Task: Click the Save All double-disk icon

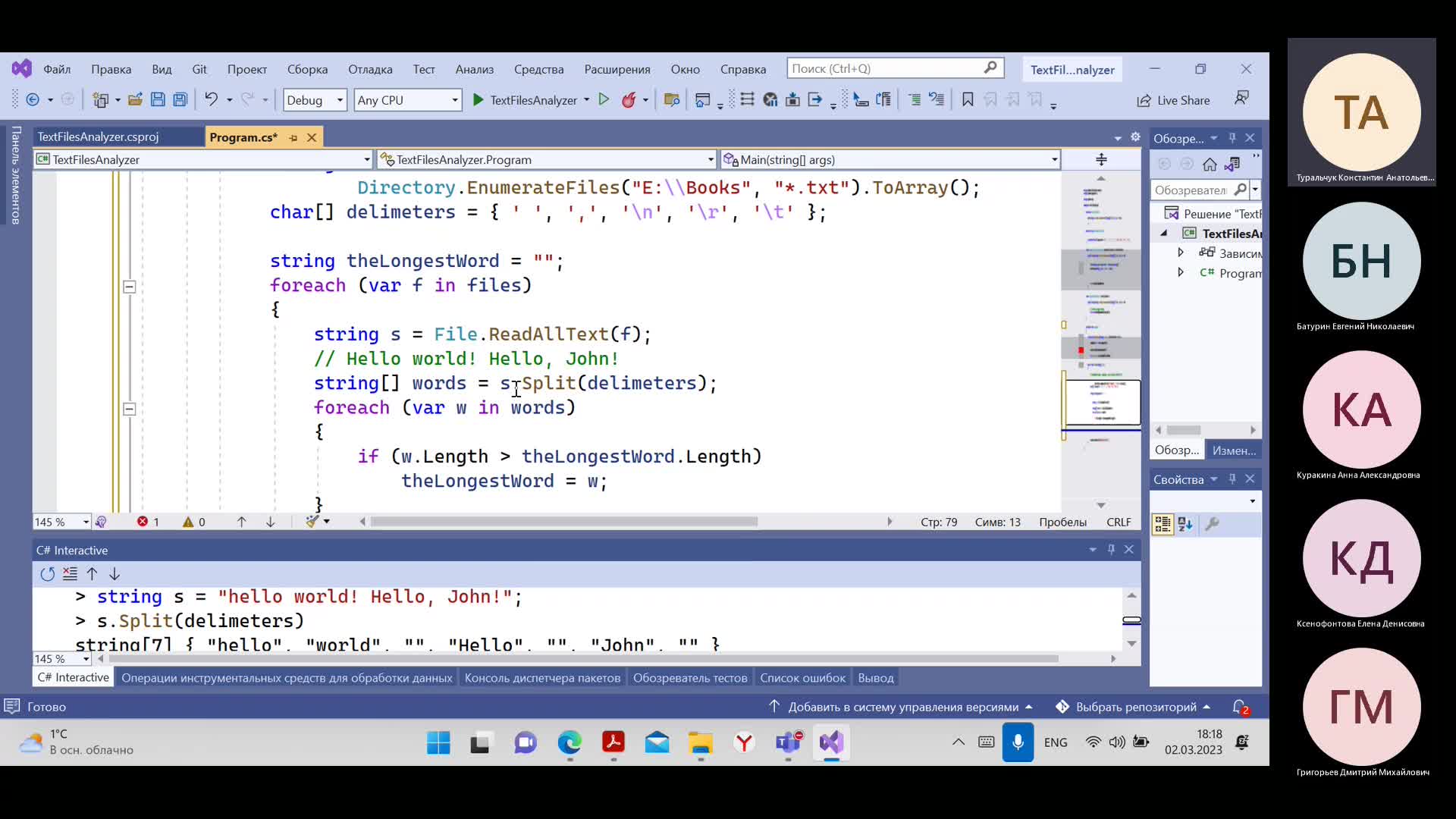Action: click(x=180, y=99)
